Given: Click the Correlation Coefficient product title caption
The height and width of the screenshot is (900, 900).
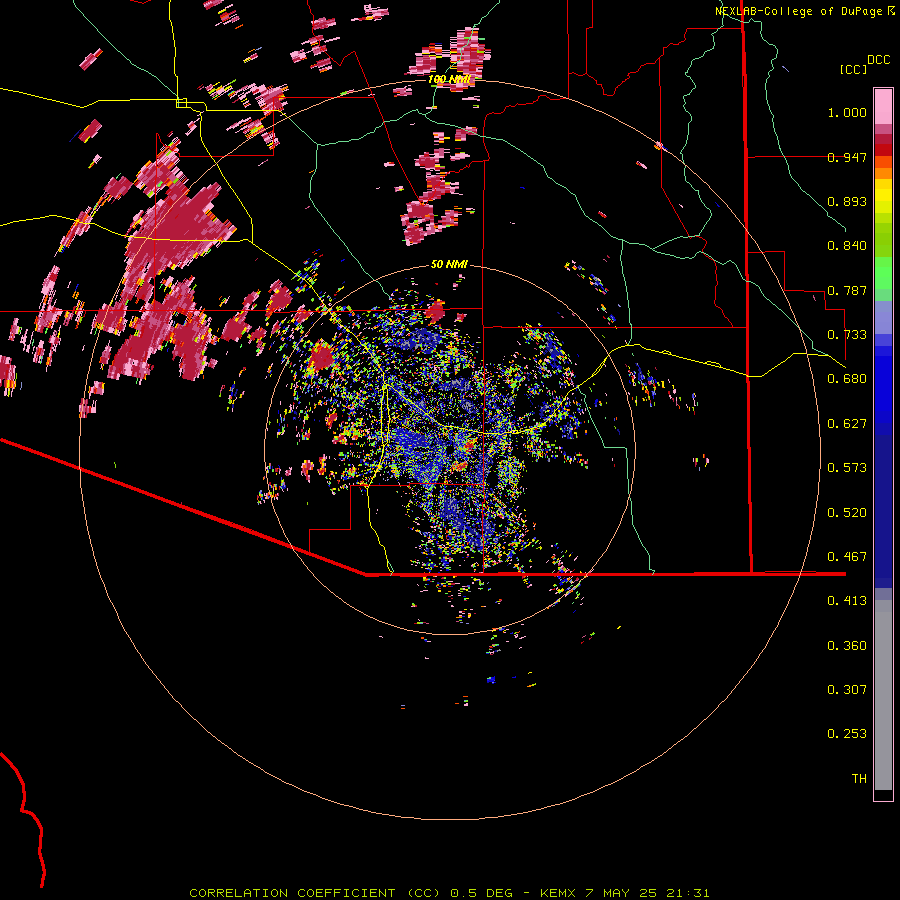Looking at the screenshot, I should (x=449, y=893).
